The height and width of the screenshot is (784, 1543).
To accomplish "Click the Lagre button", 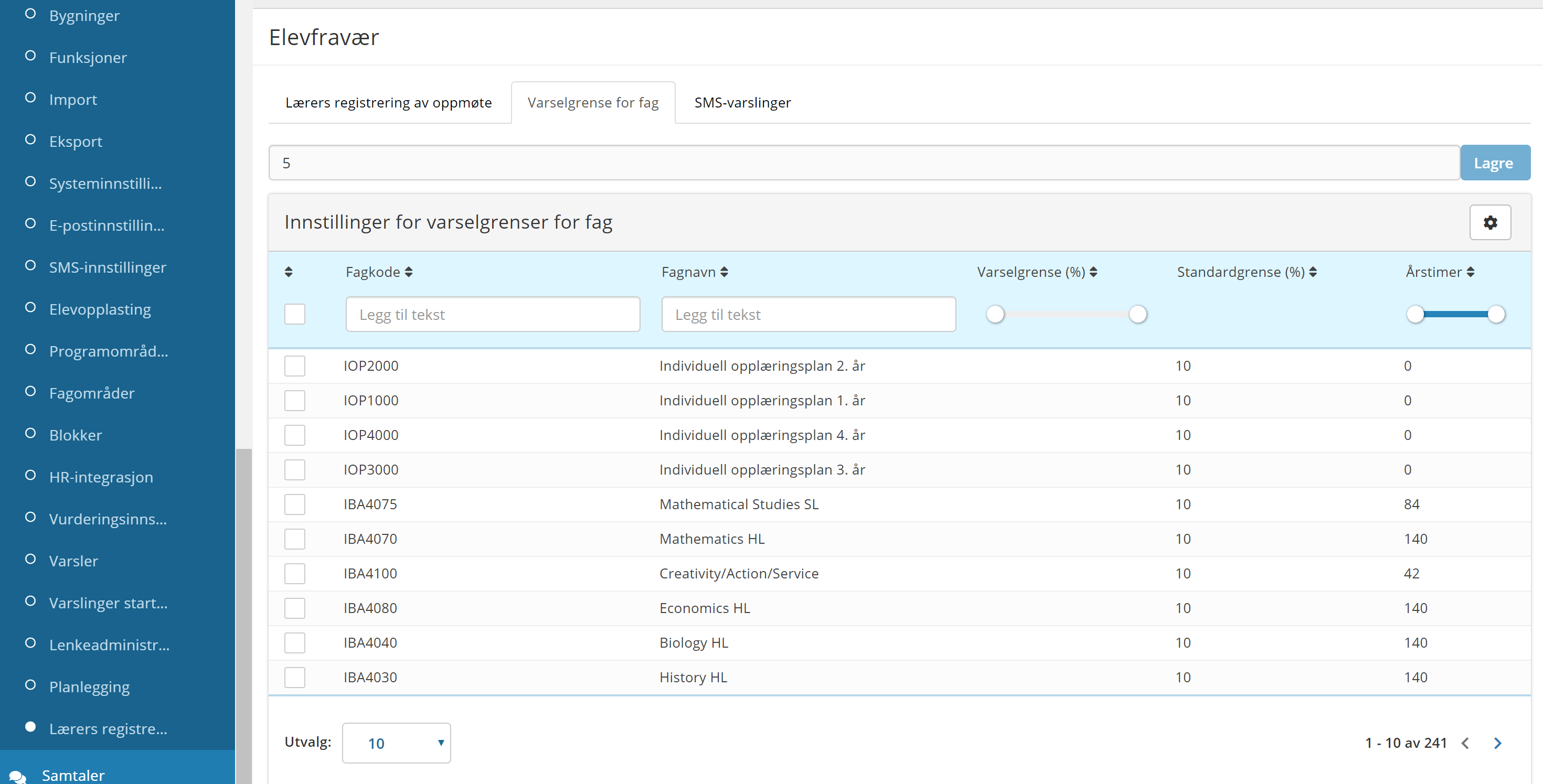I will point(1495,163).
